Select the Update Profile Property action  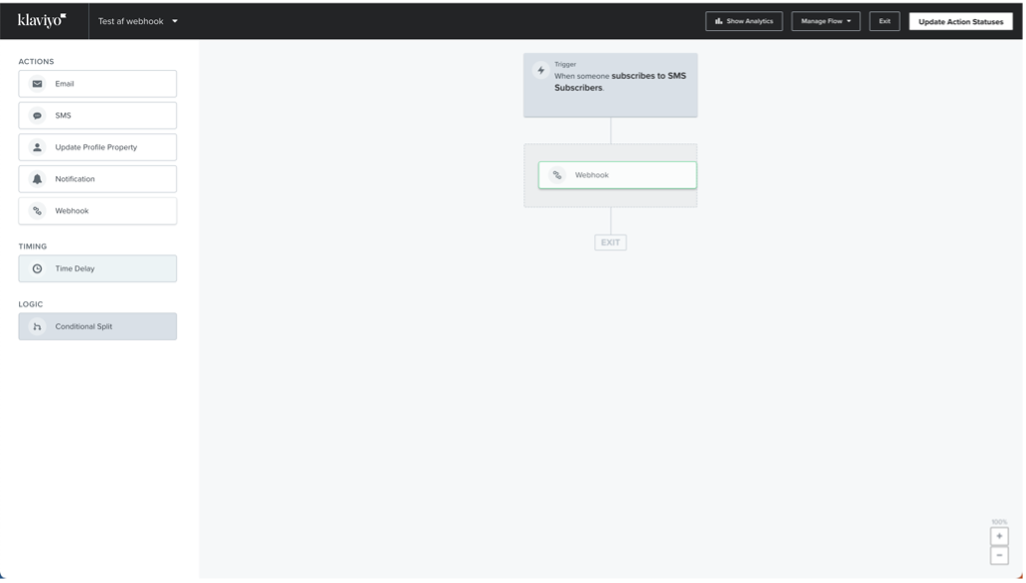click(x=97, y=147)
